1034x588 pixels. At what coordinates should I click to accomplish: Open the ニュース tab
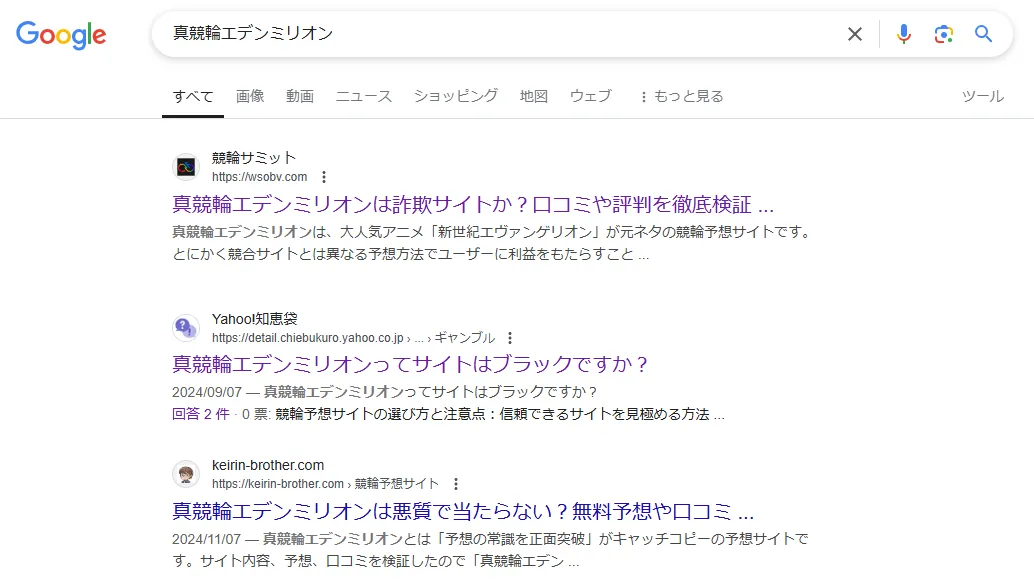tap(364, 96)
